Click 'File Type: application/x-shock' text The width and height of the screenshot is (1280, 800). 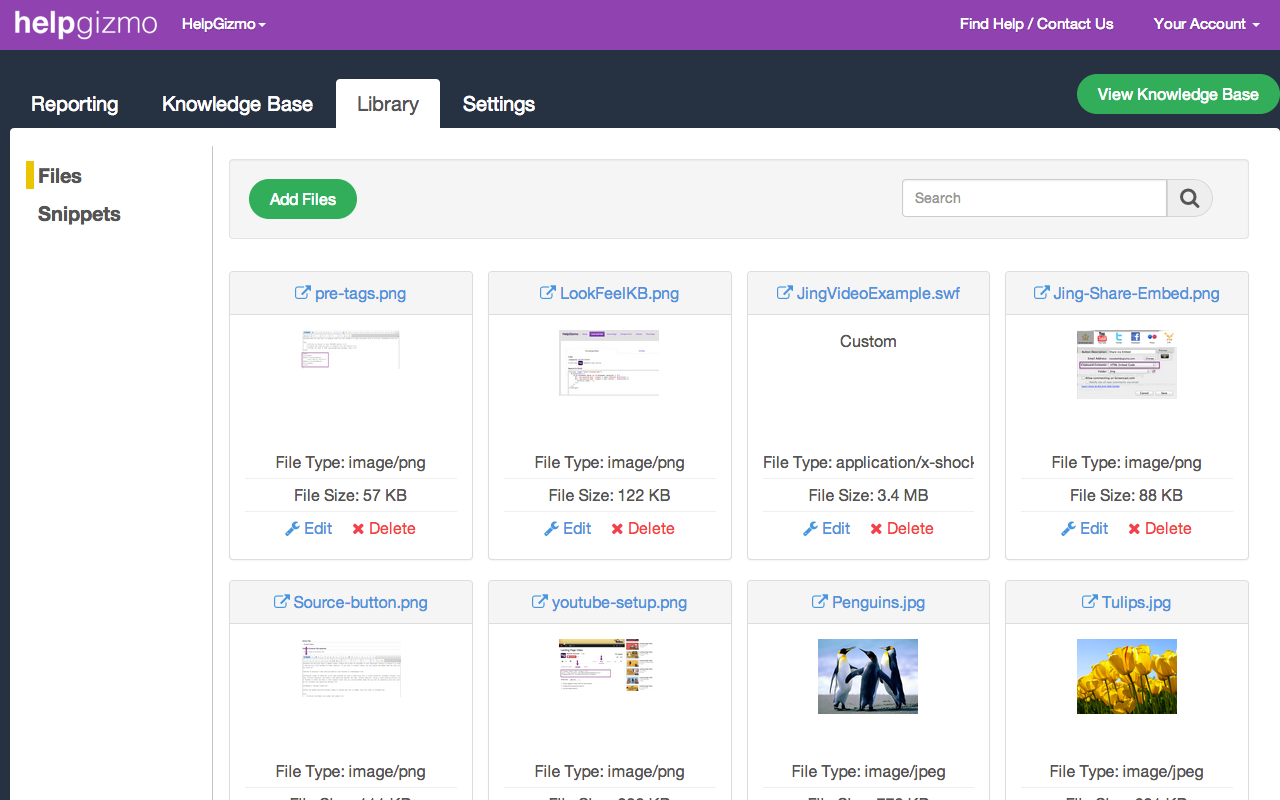pos(868,462)
